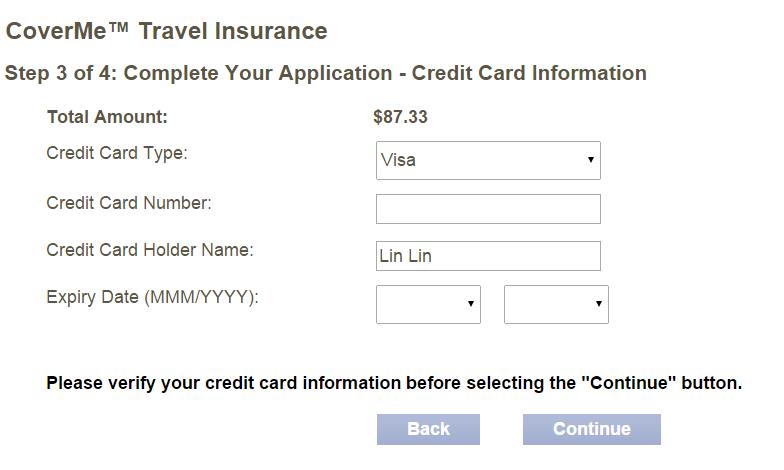Screen dimensions: 784x470
Task: Click the "Credit Card Holder Name:" label
Action: click(150, 250)
